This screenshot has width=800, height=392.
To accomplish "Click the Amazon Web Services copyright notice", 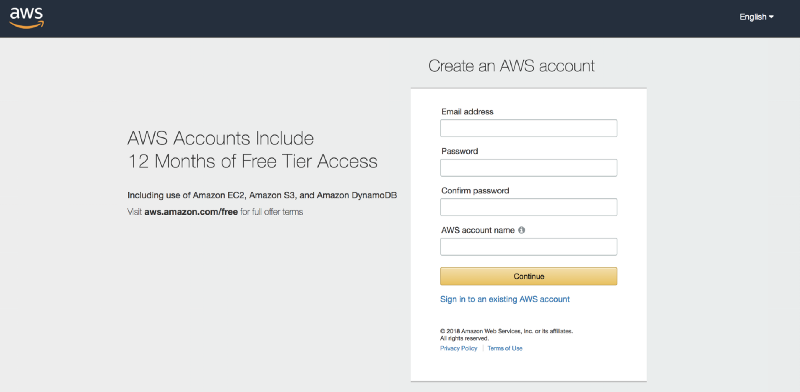I will [x=507, y=334].
